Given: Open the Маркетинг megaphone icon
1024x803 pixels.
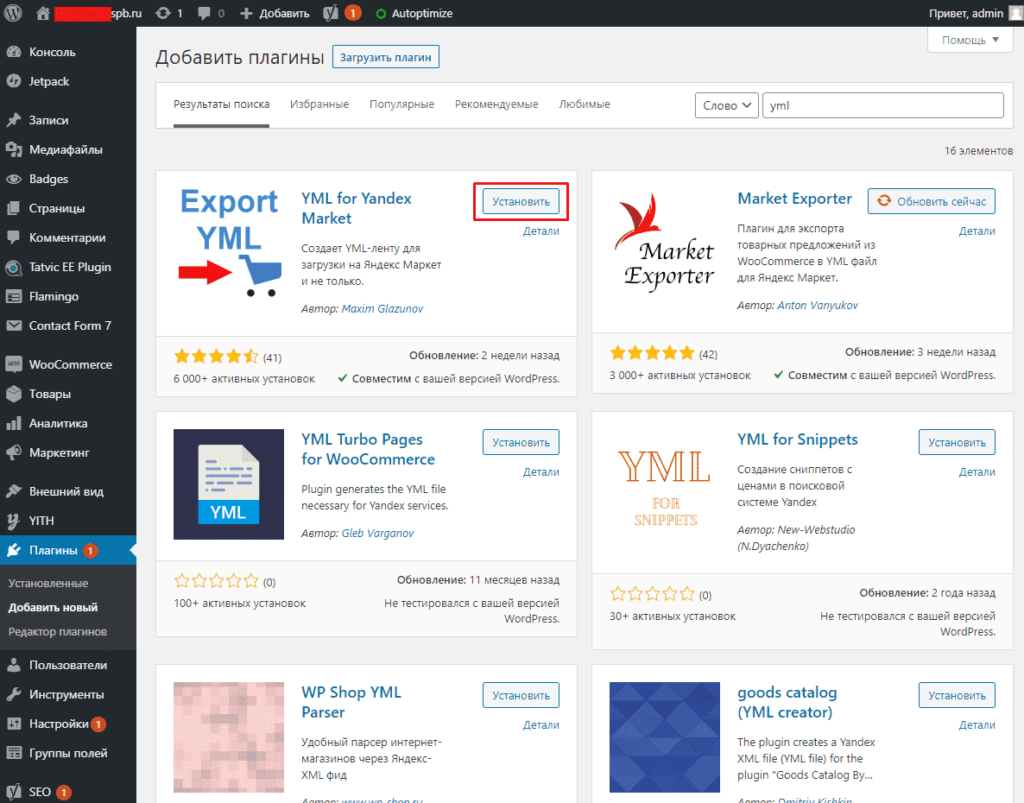Looking at the screenshot, I should coord(14,452).
